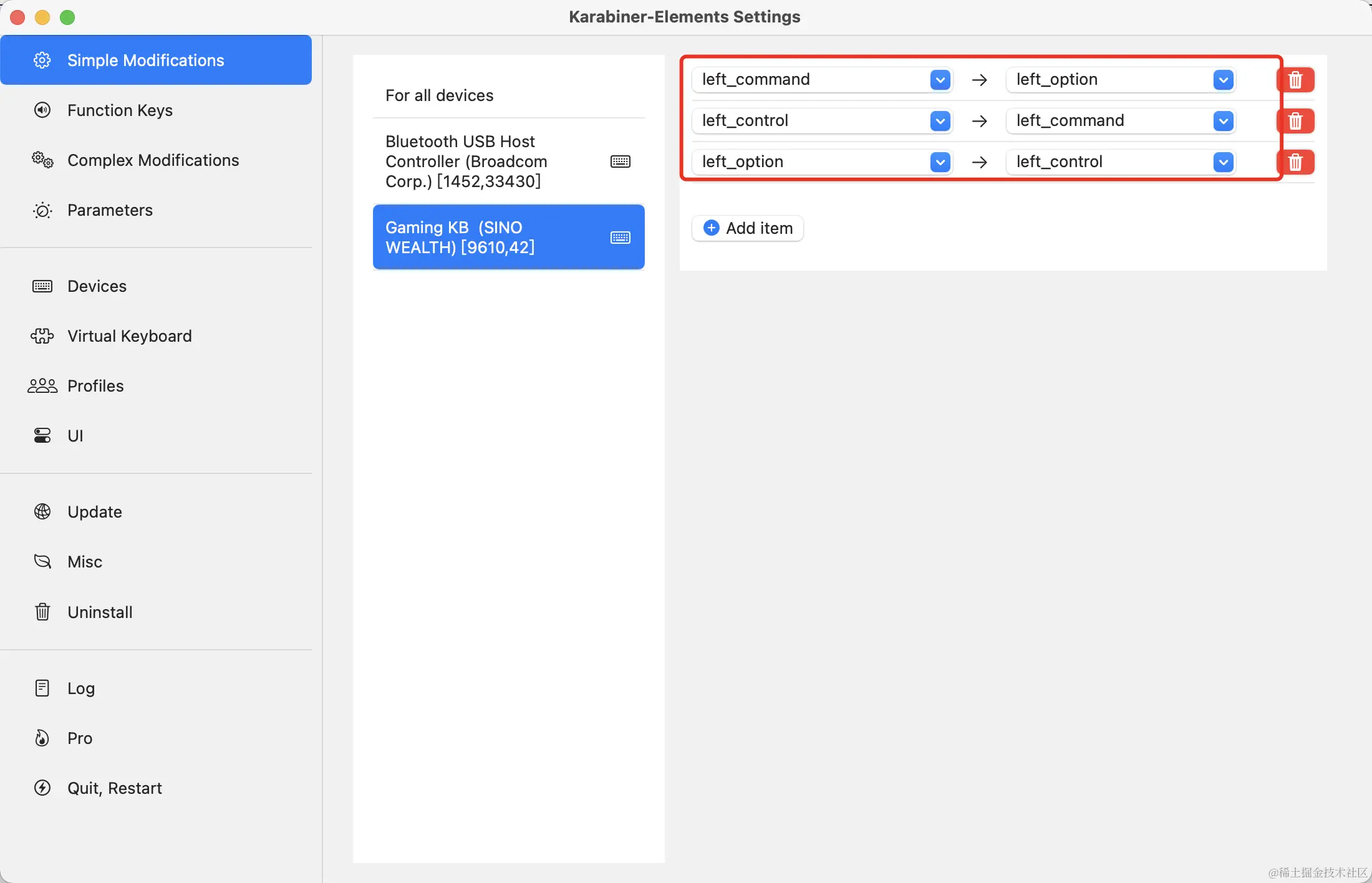Click the Function Keys speaker icon
This screenshot has height=883, width=1372.
click(x=42, y=110)
